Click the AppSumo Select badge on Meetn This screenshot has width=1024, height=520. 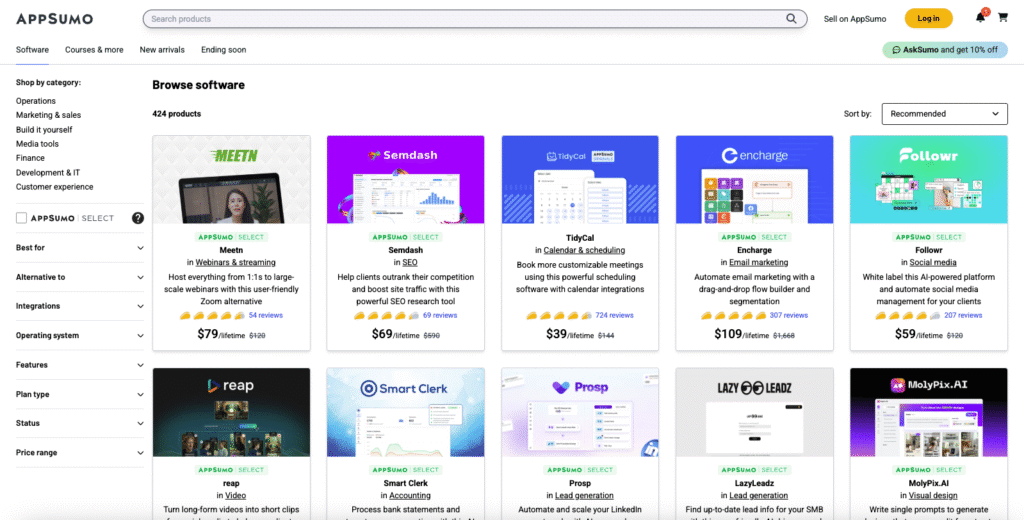231,237
